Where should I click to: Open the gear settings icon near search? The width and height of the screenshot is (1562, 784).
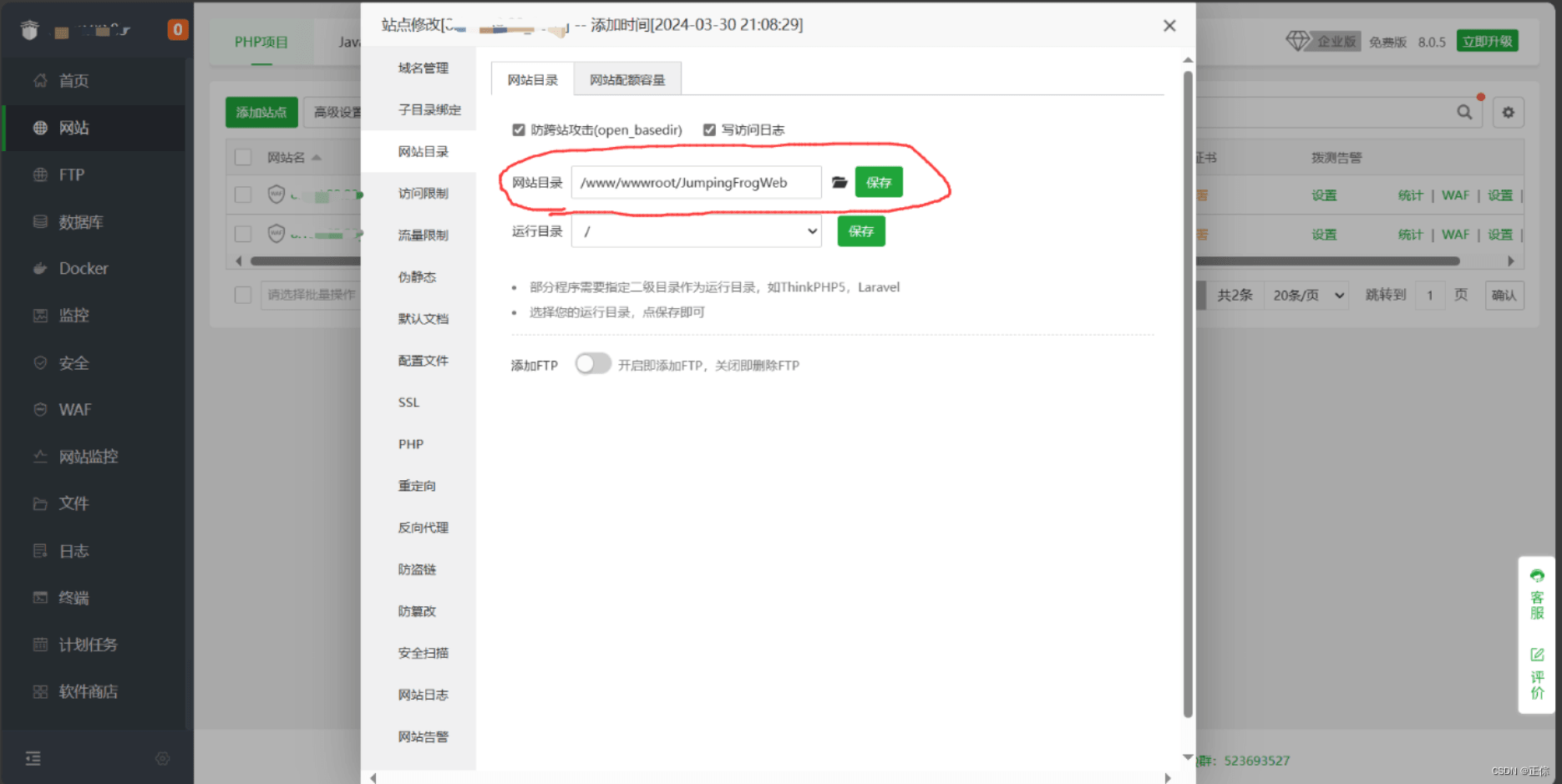pos(1508,112)
